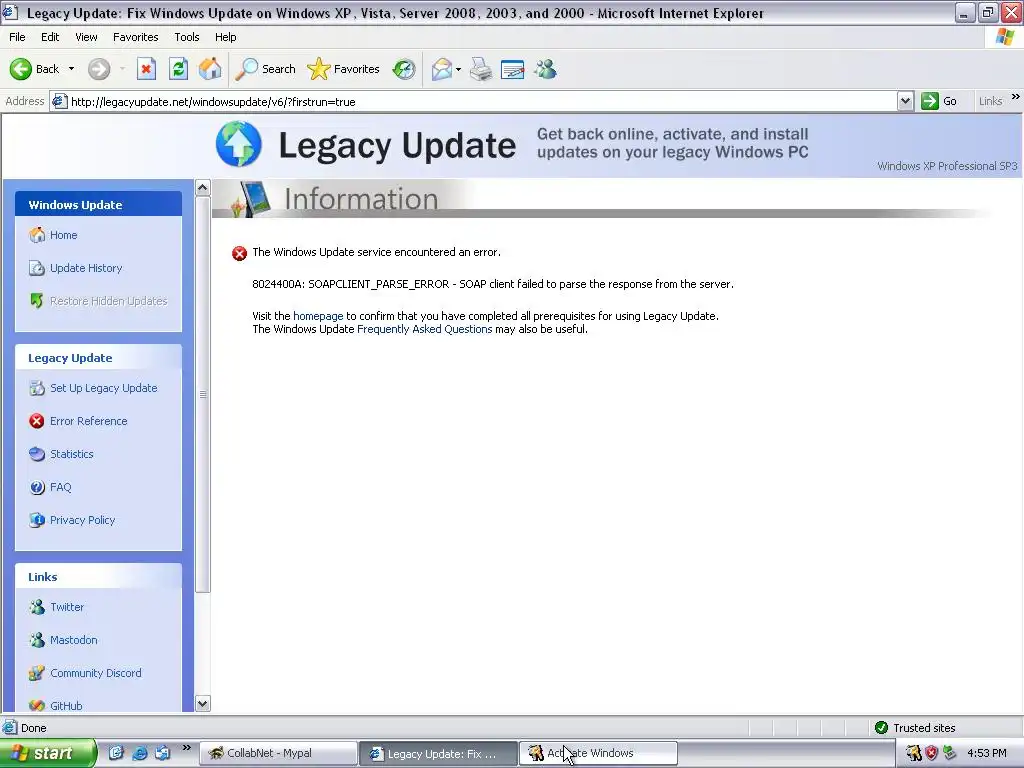
Task: Click the grayed Forward arrow button
Action: pyautogui.click(x=99, y=69)
